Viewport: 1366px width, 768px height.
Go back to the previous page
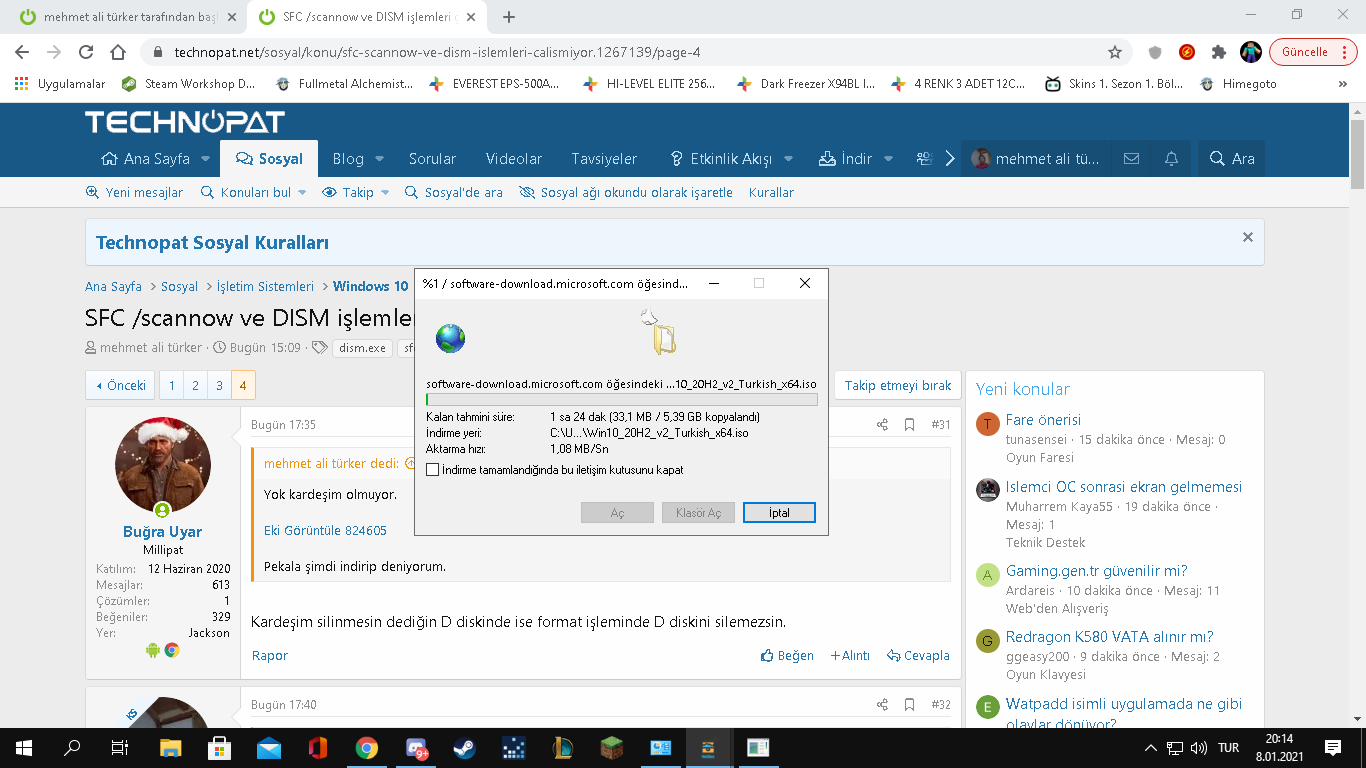click(x=22, y=52)
